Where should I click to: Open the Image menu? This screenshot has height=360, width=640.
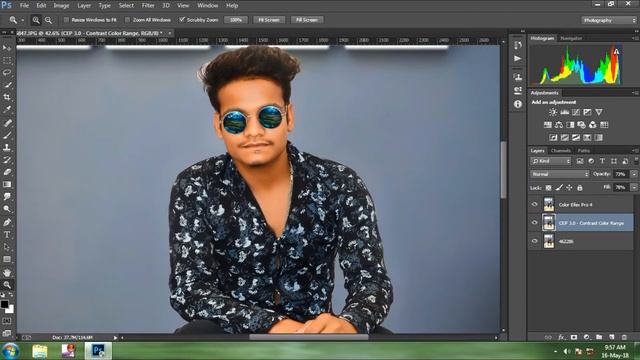click(x=61, y=6)
